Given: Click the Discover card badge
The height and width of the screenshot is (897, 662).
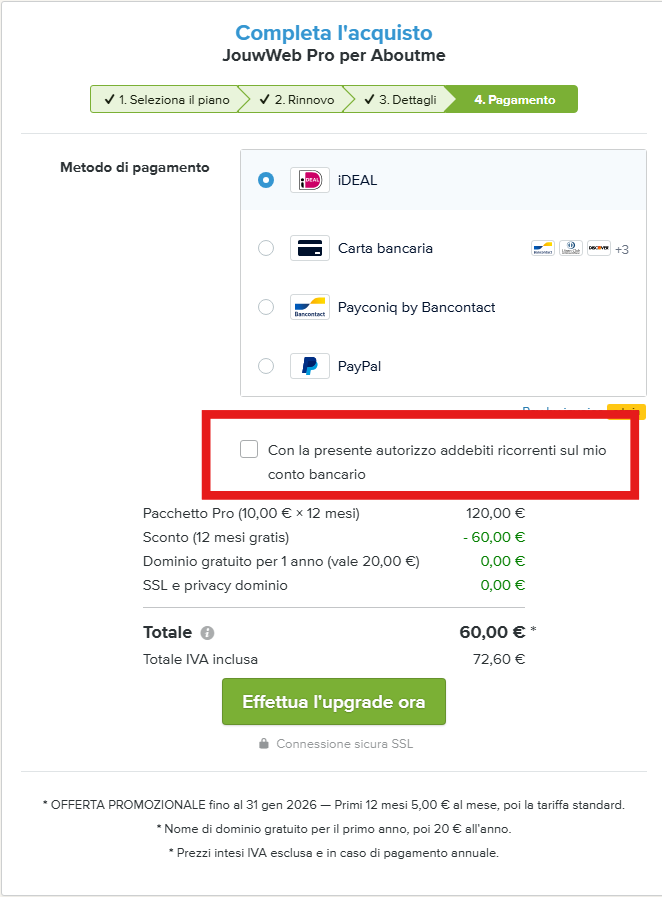Looking at the screenshot, I should [599, 248].
